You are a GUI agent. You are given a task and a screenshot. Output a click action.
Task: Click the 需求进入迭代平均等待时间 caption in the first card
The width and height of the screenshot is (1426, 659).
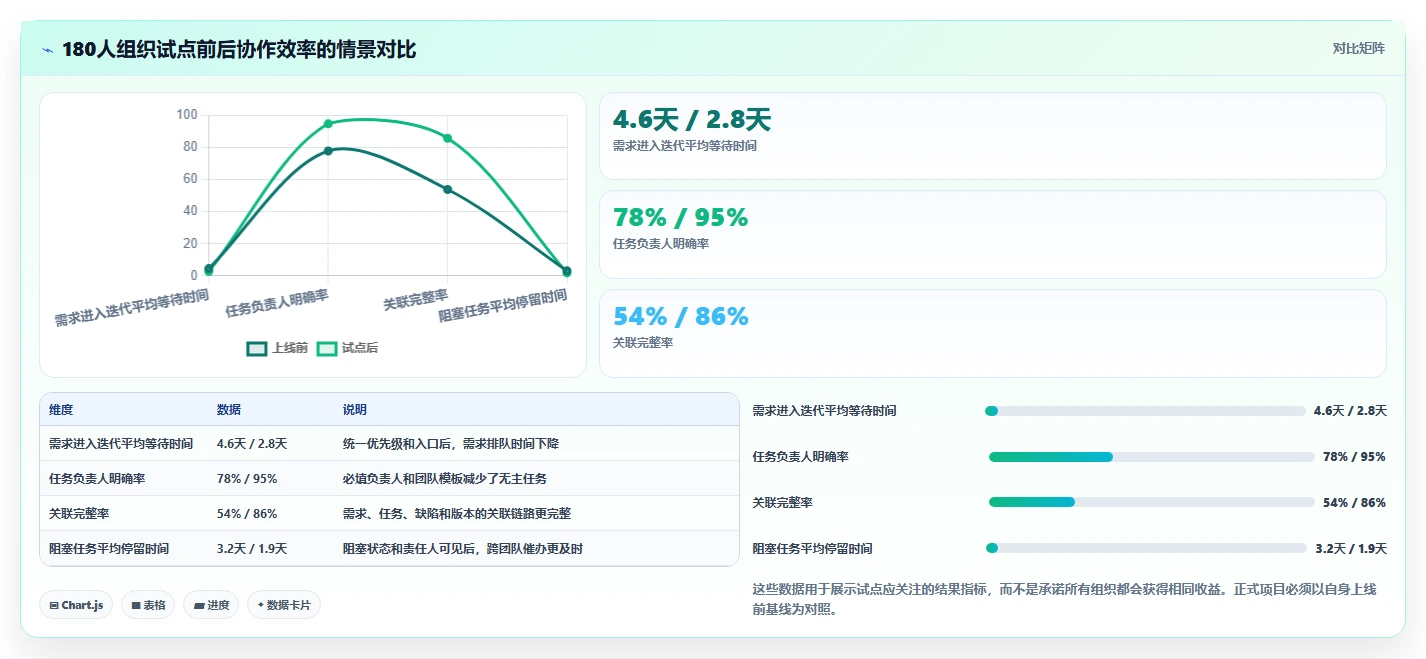685,145
